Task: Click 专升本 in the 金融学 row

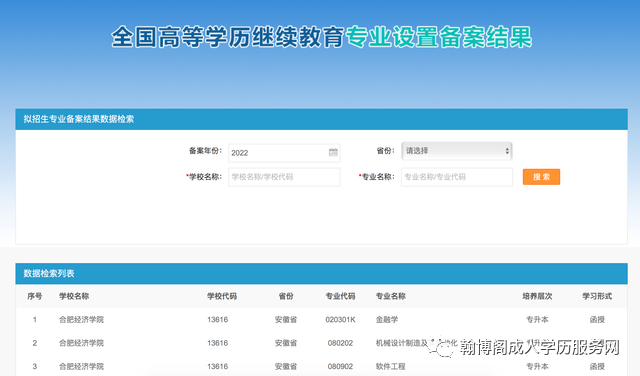Action: click(x=537, y=320)
